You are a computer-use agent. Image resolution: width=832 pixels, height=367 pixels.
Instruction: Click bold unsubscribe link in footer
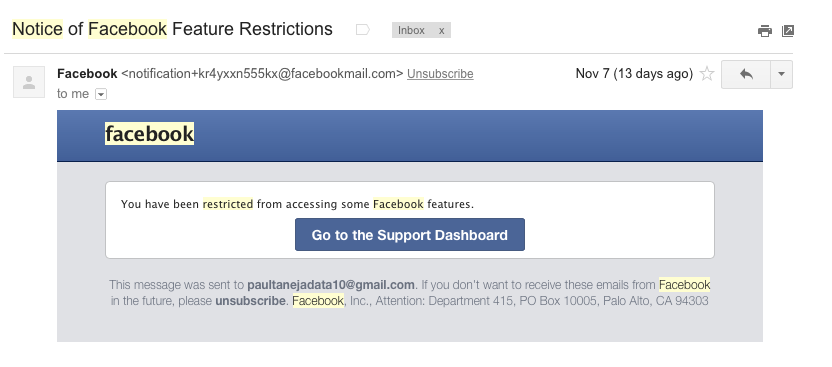click(x=250, y=301)
